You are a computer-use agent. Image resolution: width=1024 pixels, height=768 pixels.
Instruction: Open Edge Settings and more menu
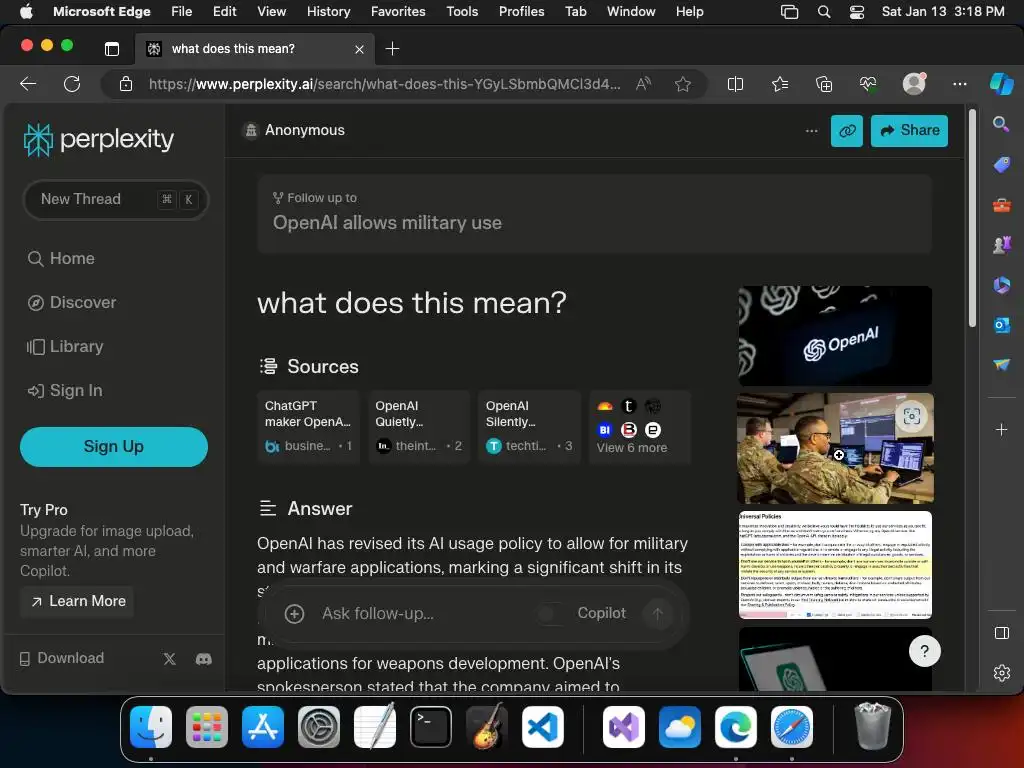coord(959,84)
